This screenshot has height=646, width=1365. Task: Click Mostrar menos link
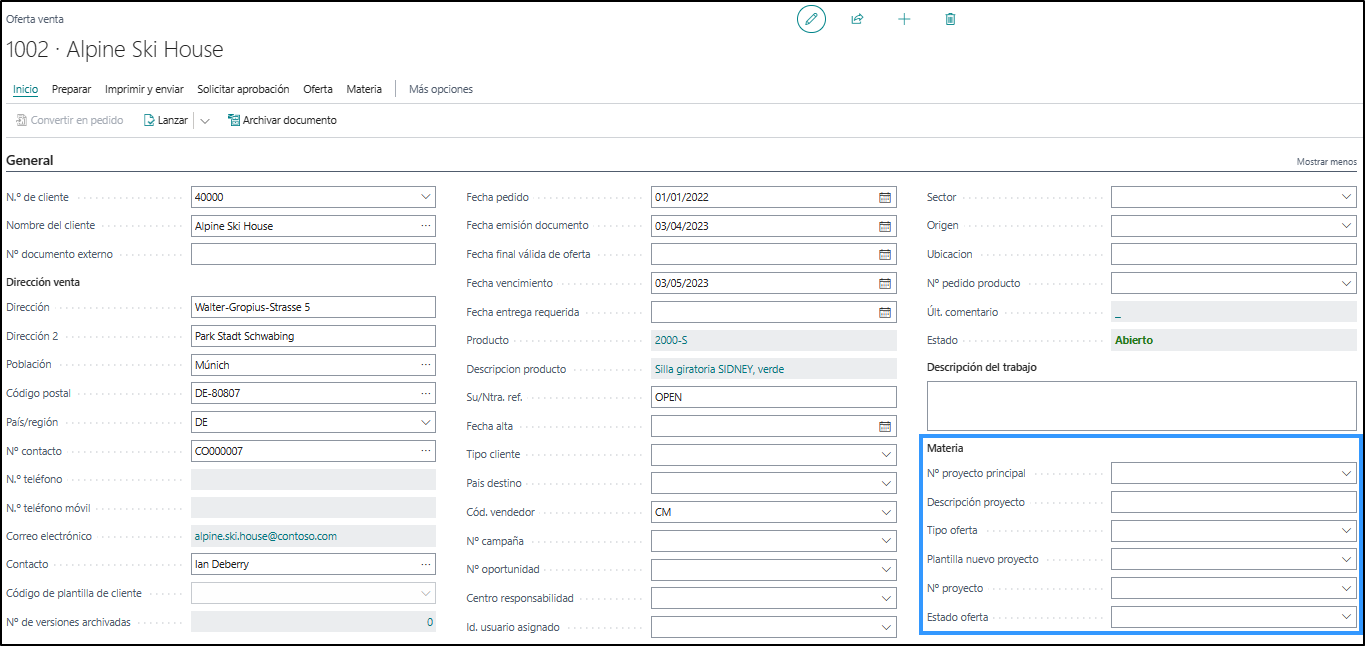pyautogui.click(x=1327, y=161)
